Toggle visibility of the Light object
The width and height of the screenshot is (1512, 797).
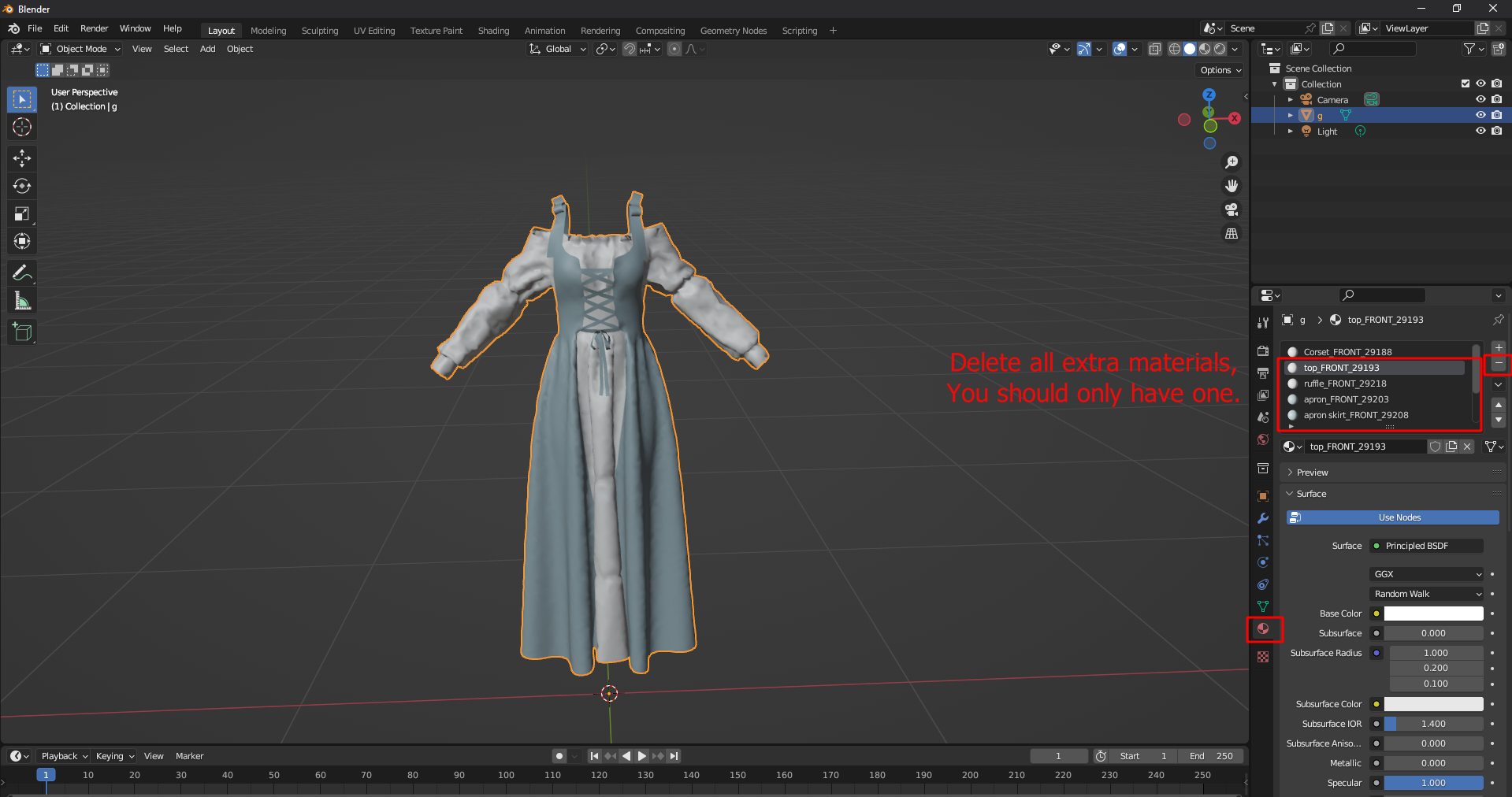tap(1480, 131)
